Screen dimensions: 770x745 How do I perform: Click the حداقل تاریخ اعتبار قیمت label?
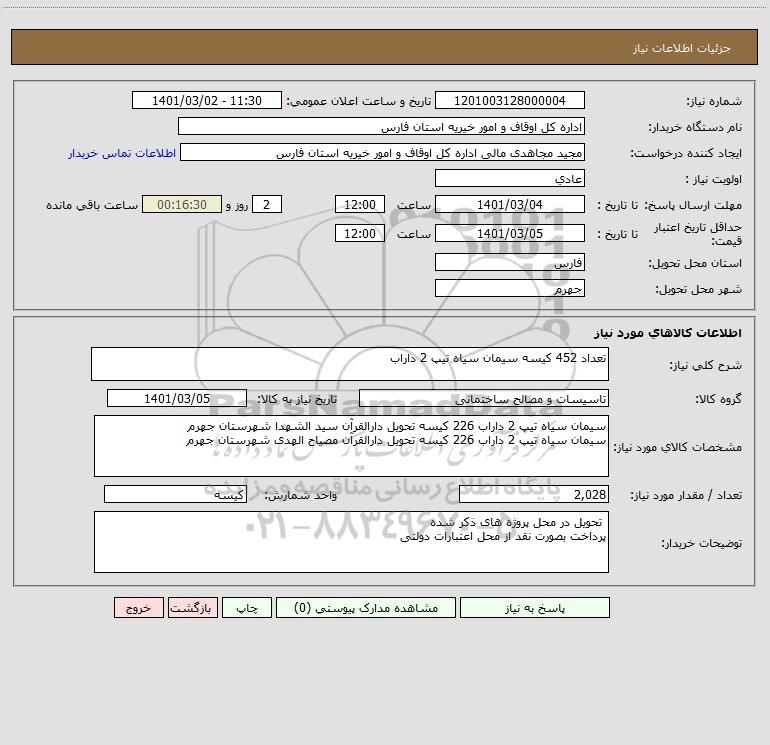point(698,234)
